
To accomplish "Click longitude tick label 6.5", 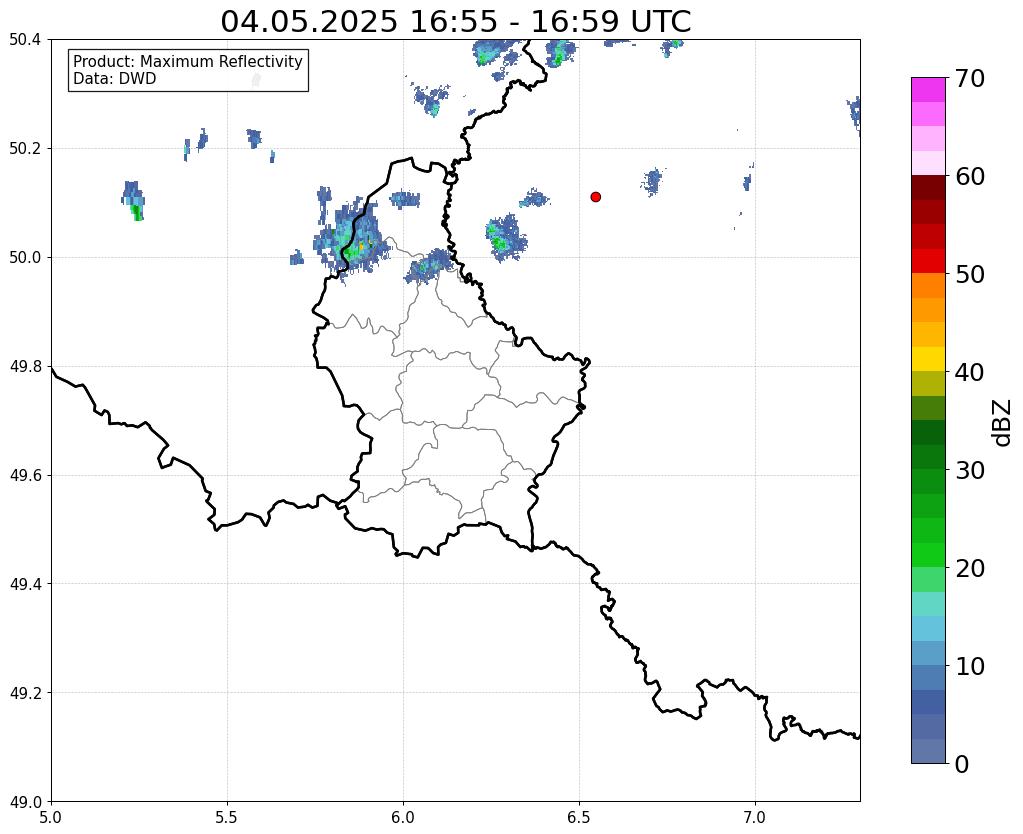I will (x=579, y=818).
